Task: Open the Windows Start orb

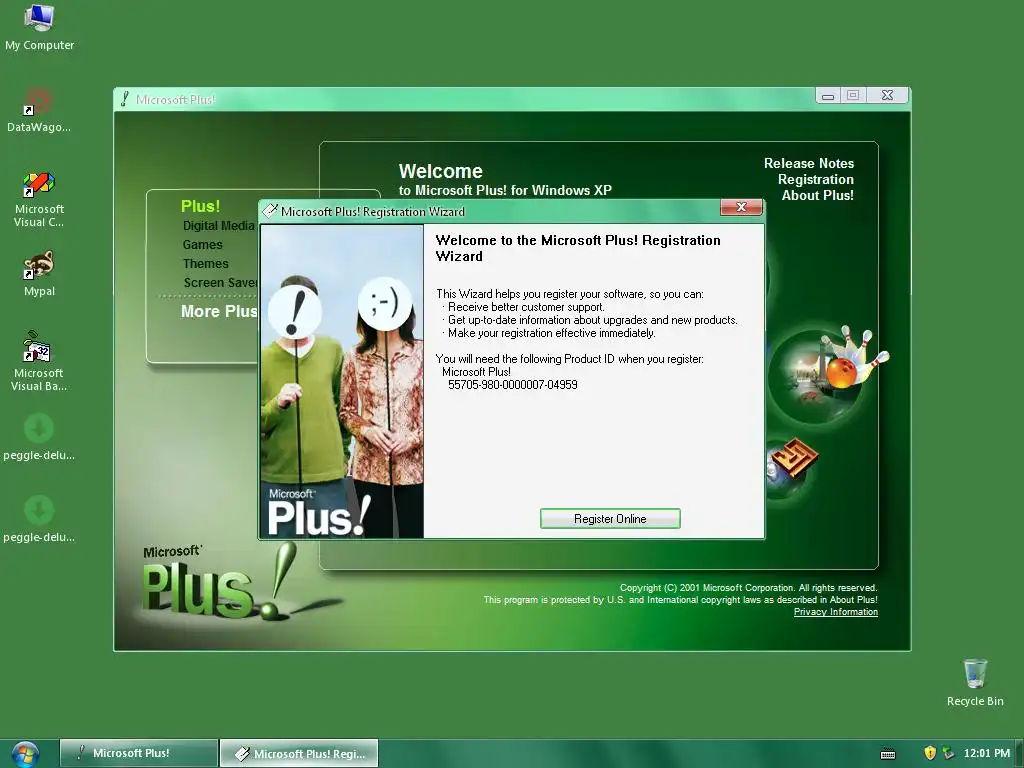Action: coord(25,754)
